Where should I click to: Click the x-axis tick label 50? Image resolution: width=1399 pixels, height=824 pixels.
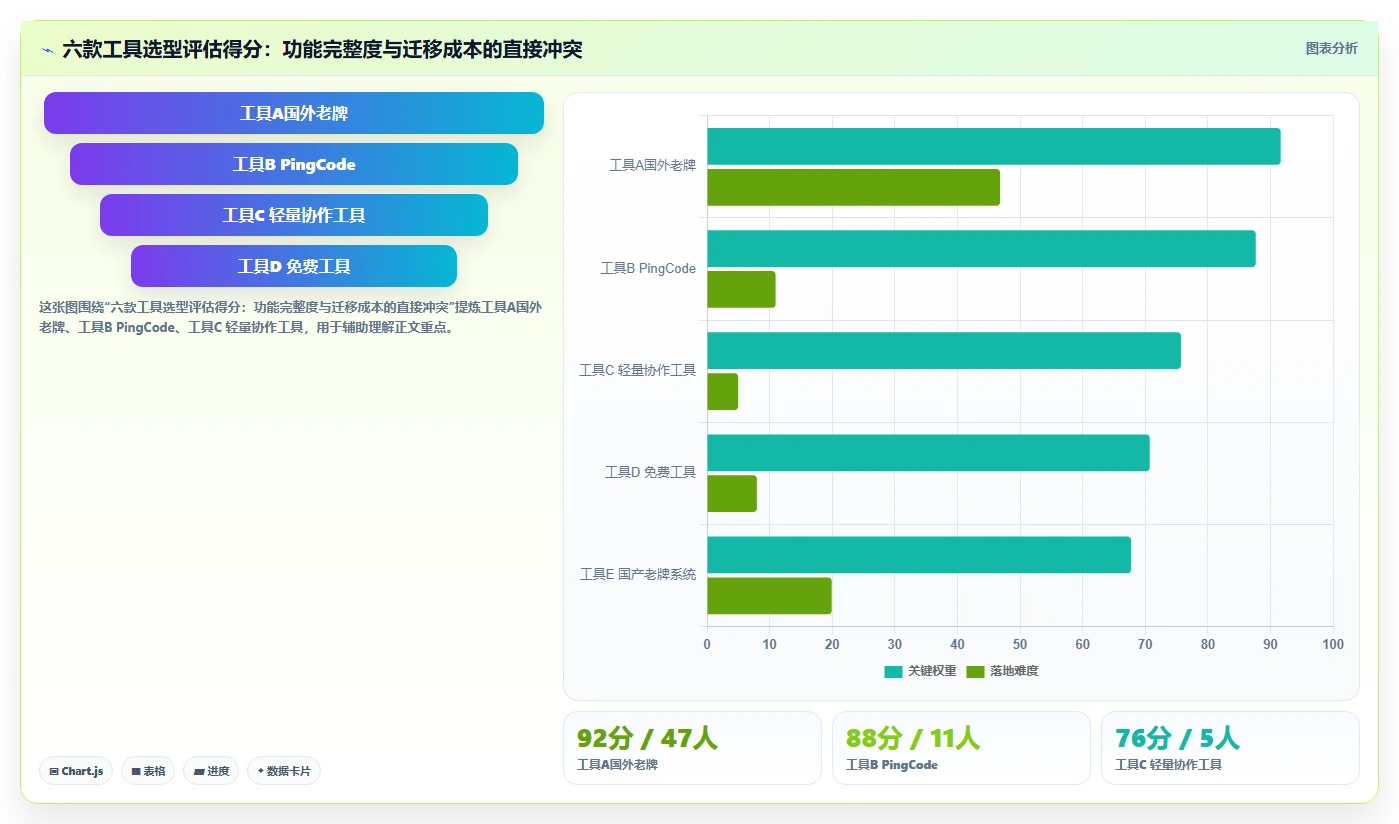coord(1020,645)
